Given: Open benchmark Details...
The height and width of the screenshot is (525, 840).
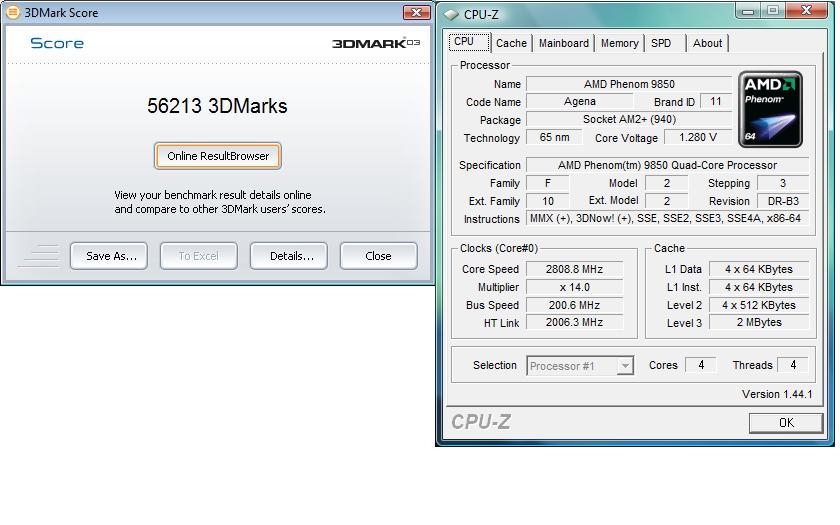Looking at the screenshot, I should tap(289, 256).
